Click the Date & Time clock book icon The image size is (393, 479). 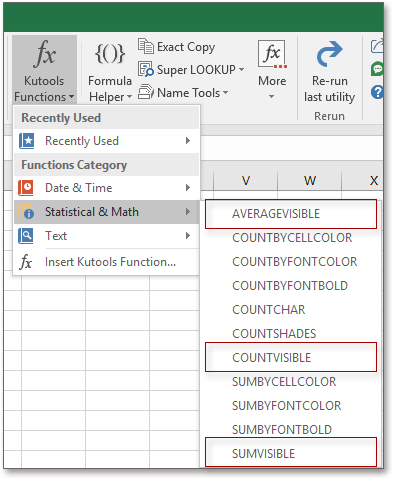[26, 188]
